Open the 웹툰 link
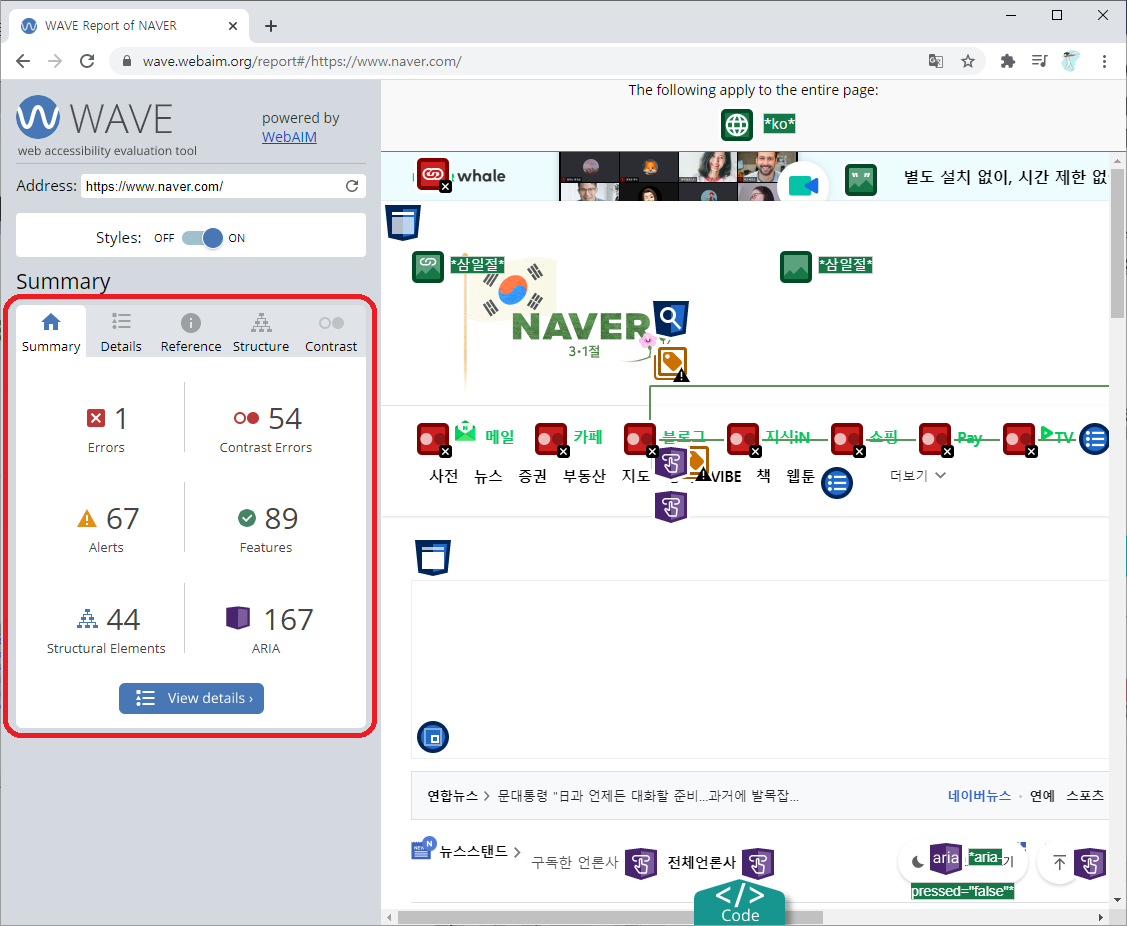Viewport: 1127px width, 926px height. point(800,476)
